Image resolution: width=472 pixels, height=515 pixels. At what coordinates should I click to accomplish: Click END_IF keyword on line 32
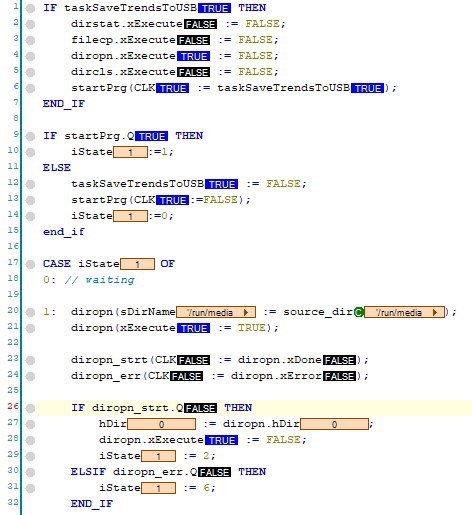(92, 504)
